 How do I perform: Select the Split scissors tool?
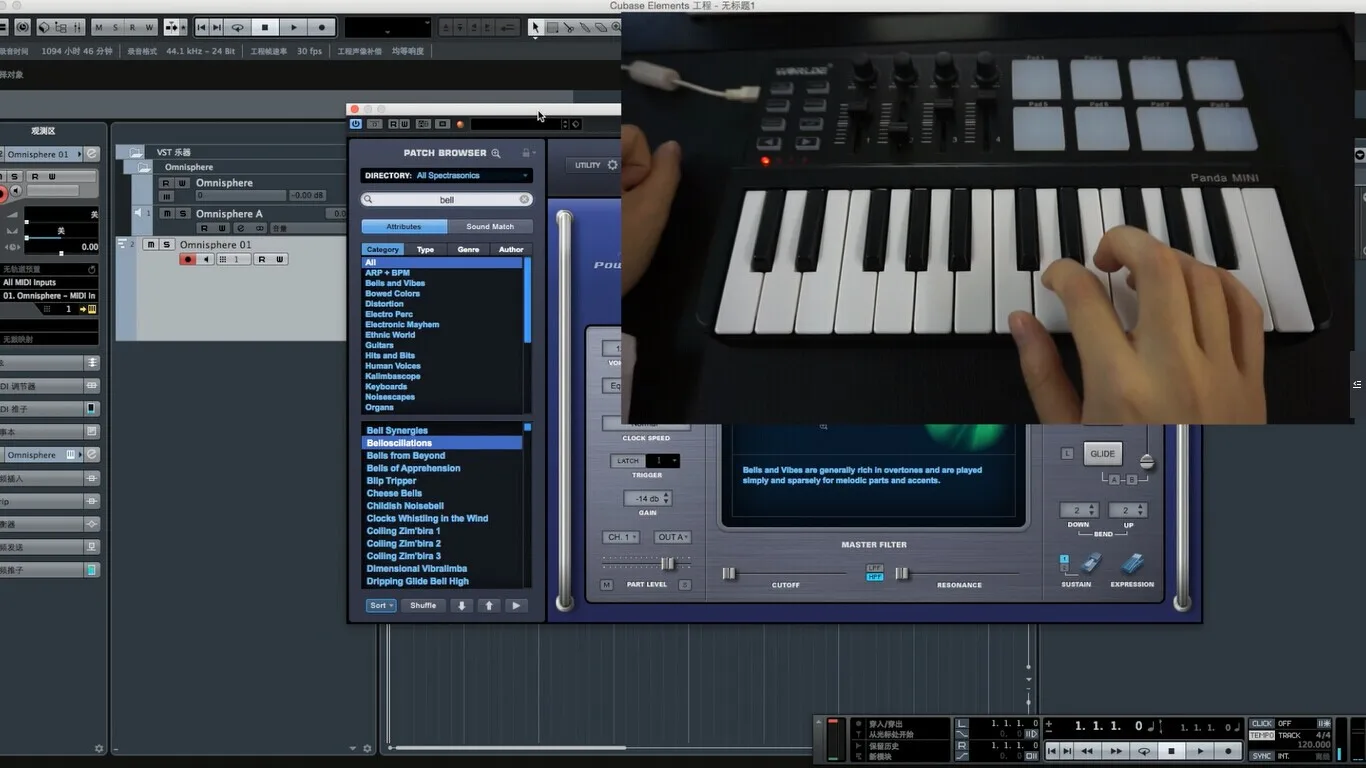[567, 27]
